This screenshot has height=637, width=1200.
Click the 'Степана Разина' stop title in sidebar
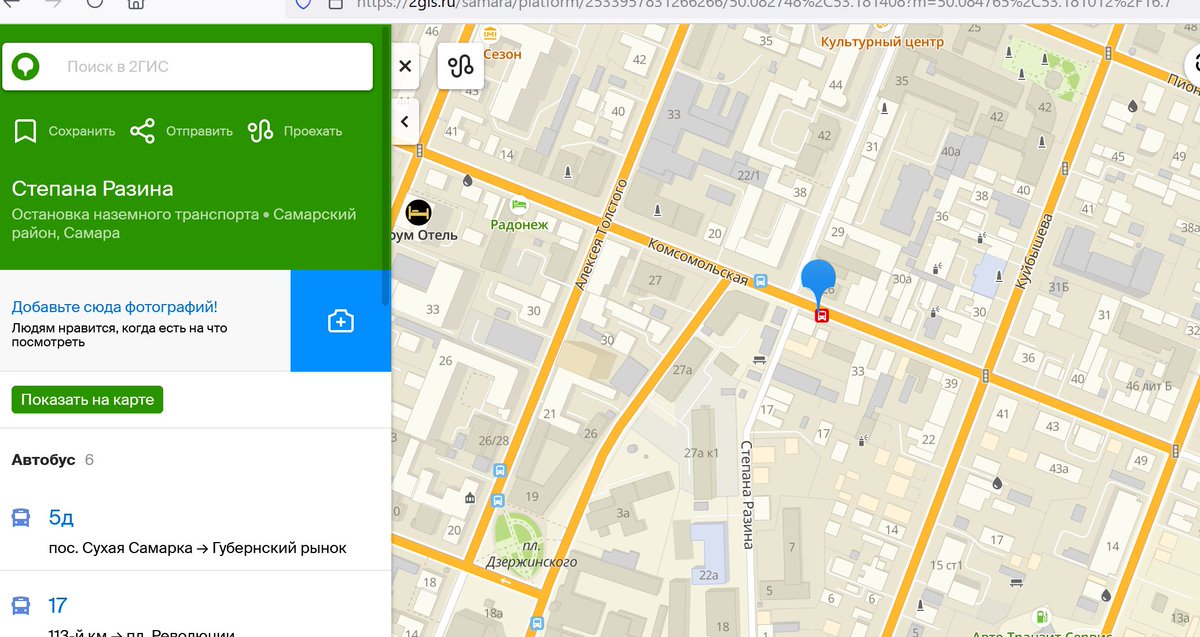92,189
